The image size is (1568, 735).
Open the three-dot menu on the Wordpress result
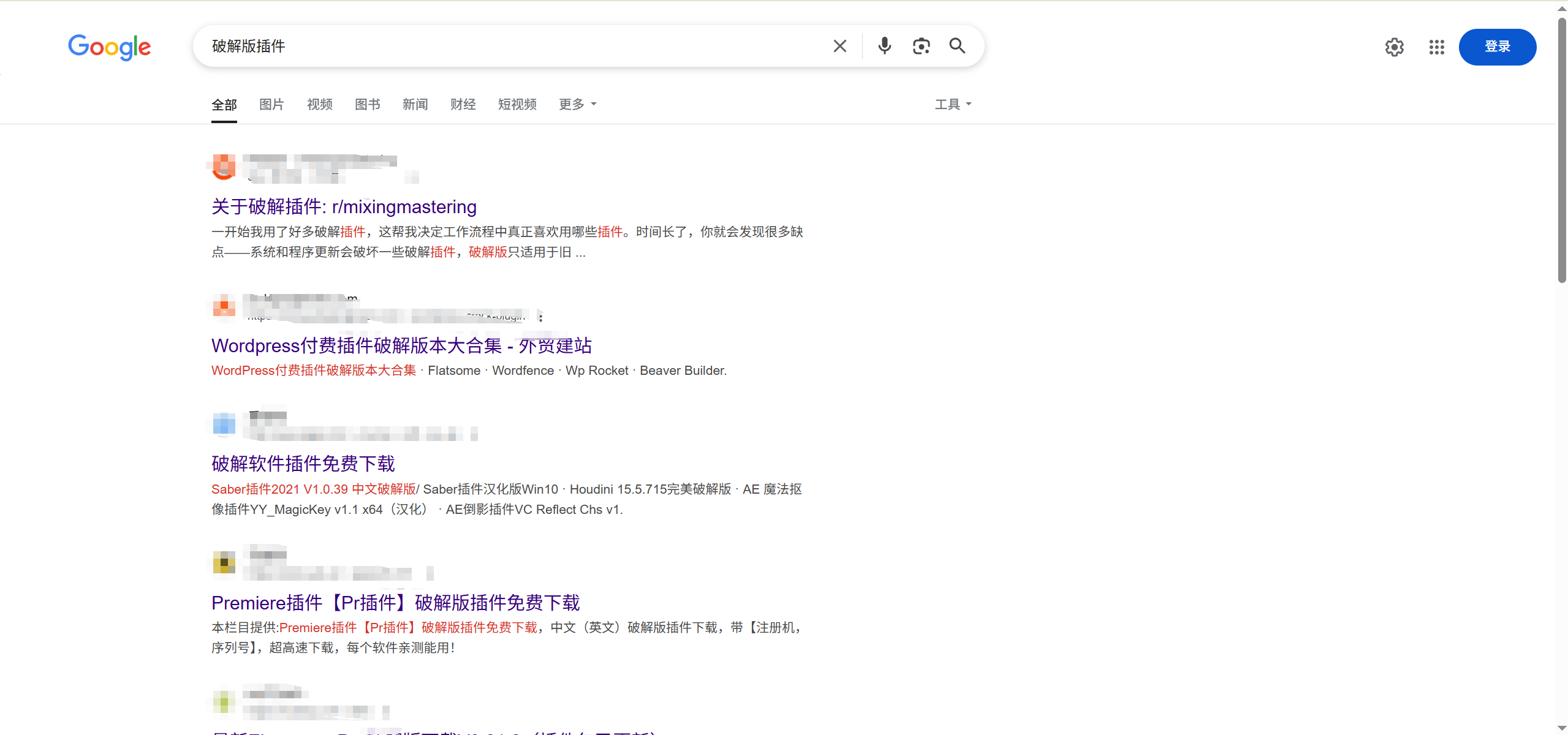[x=540, y=317]
